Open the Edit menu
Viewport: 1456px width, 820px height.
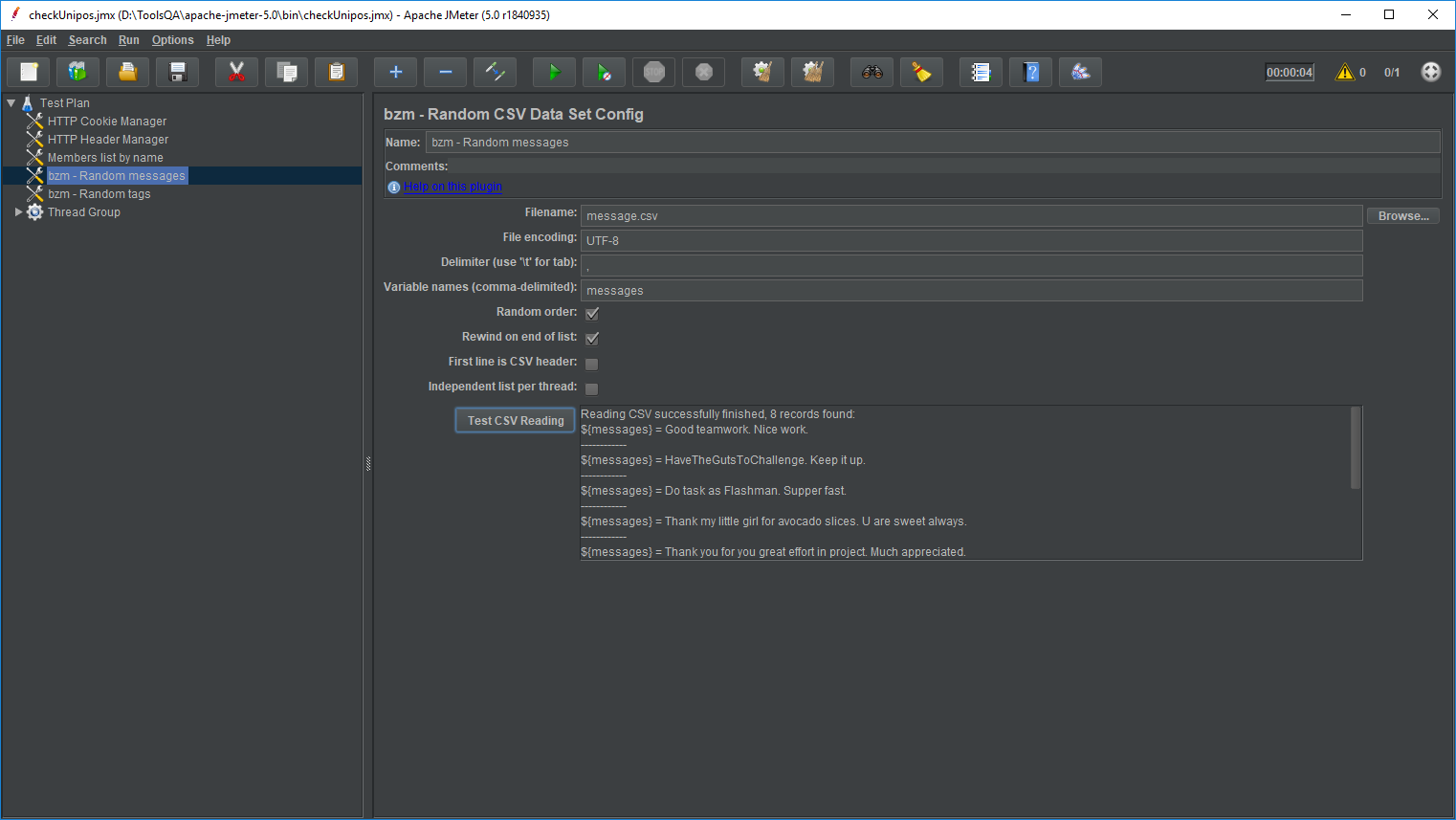coord(47,40)
